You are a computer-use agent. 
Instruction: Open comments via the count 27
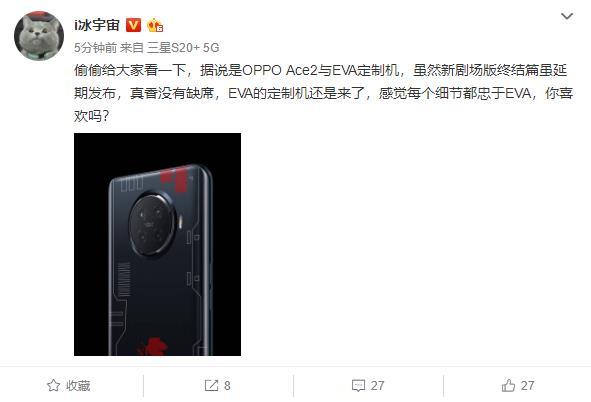click(x=377, y=385)
